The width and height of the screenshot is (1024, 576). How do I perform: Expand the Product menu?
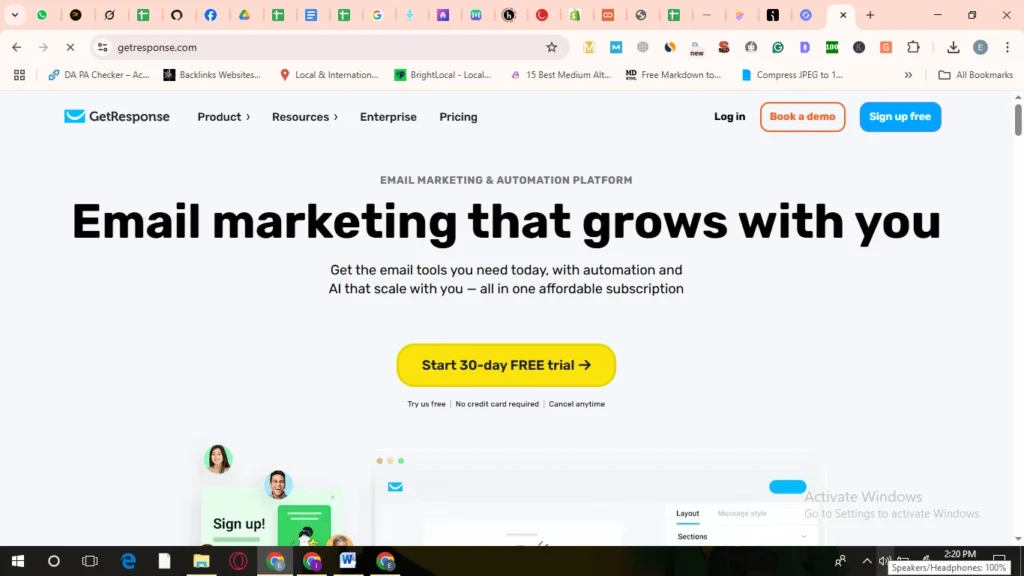click(223, 117)
